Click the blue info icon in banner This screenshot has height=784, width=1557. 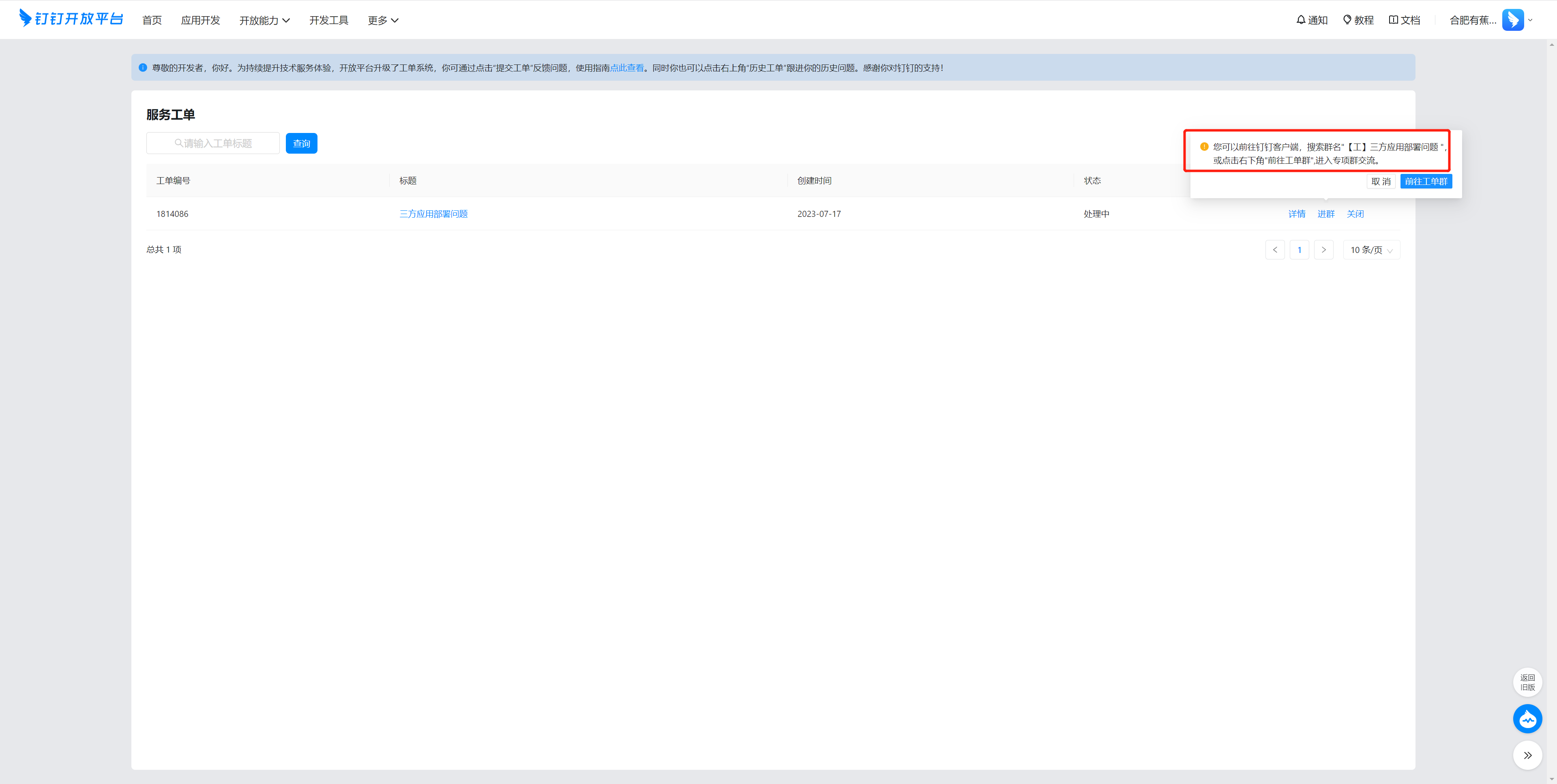coord(143,68)
